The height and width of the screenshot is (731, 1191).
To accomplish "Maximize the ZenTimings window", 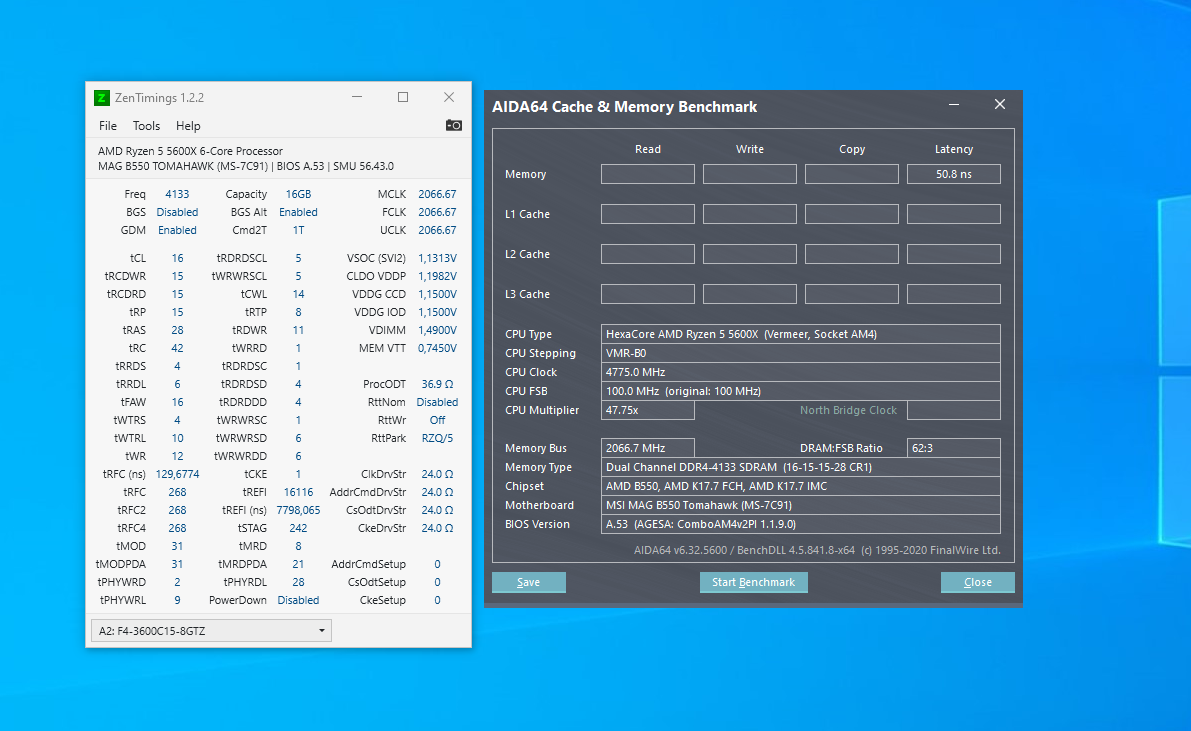I will [x=403, y=97].
